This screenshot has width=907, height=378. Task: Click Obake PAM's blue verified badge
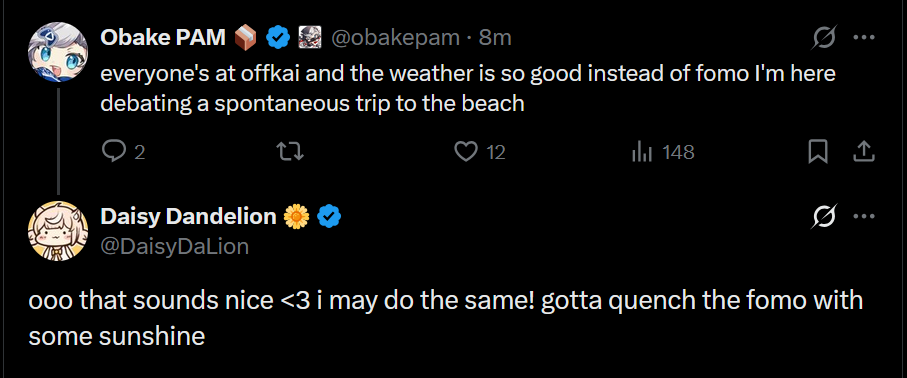click(278, 38)
